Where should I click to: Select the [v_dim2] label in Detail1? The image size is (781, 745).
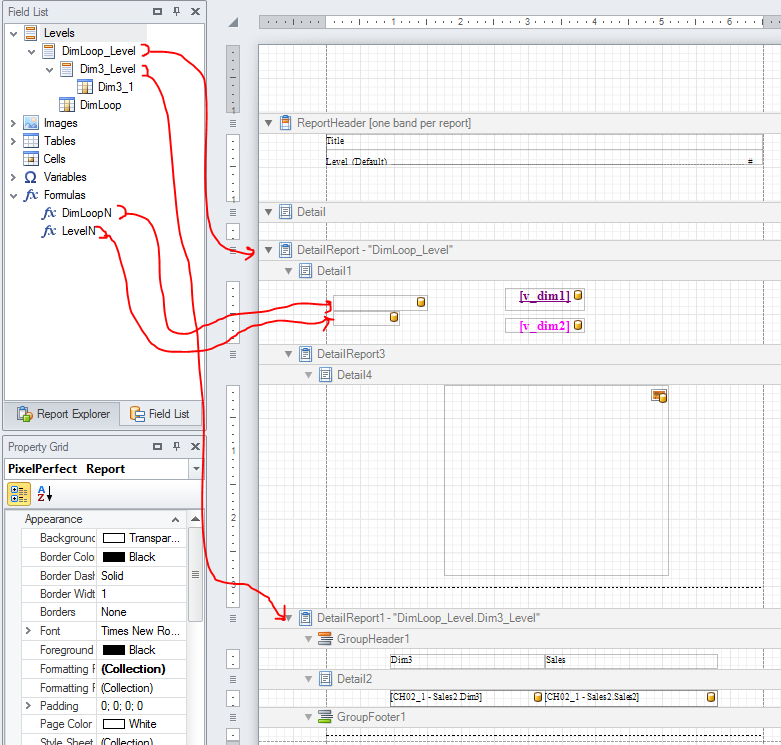[x=544, y=326]
